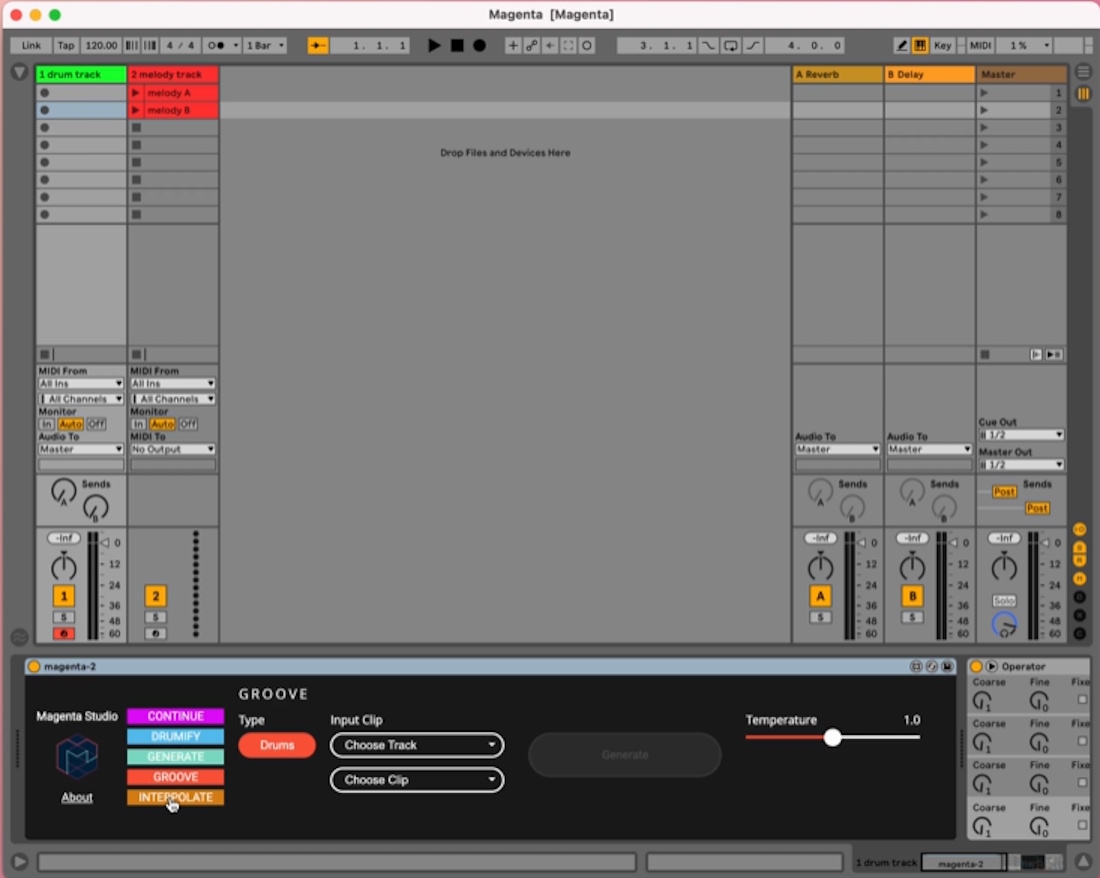This screenshot has height=878, width=1100.
Task: Click the tempo field 120.00
Action: tap(101, 46)
